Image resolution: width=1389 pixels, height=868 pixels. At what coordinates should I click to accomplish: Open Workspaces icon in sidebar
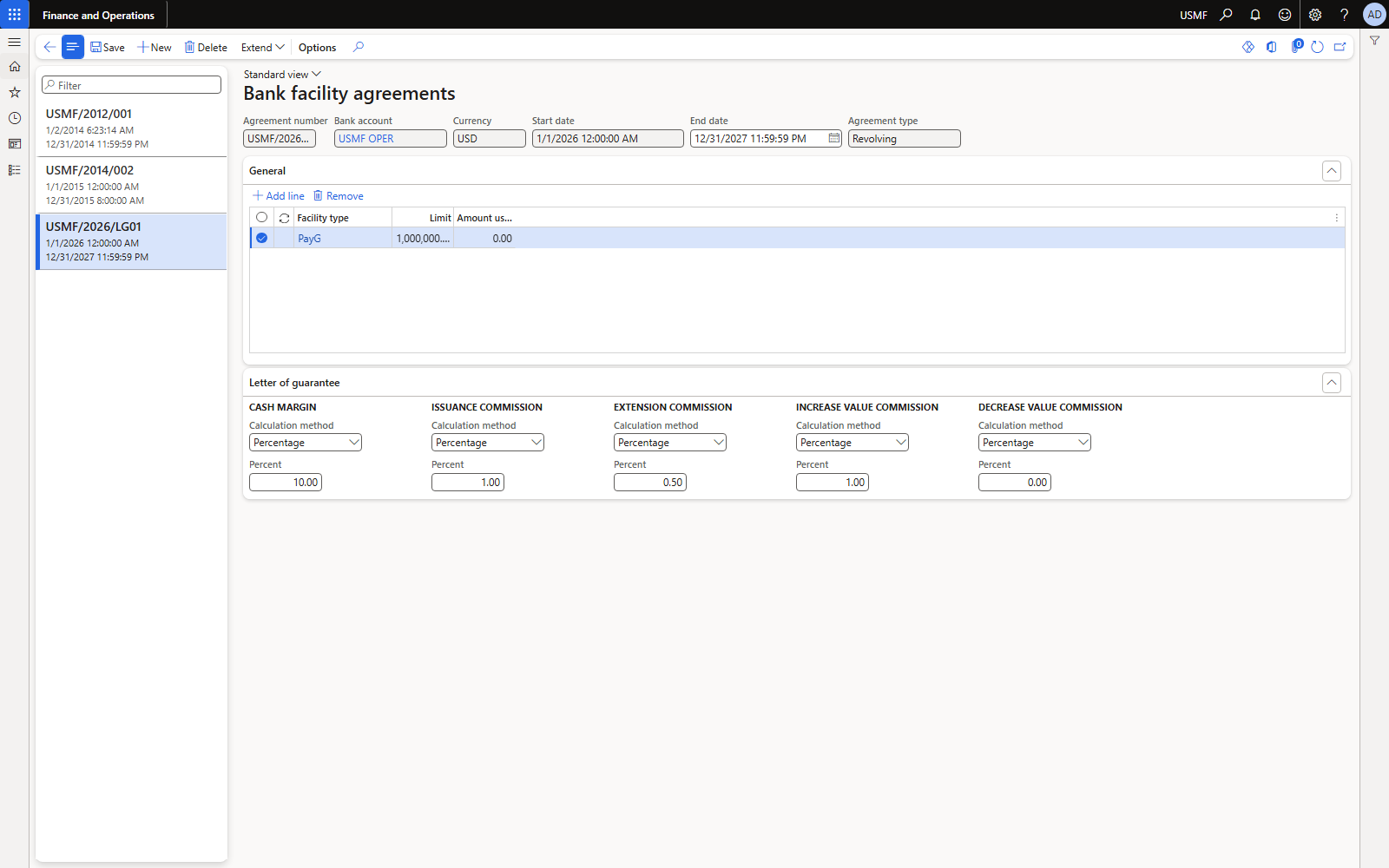pos(14,144)
